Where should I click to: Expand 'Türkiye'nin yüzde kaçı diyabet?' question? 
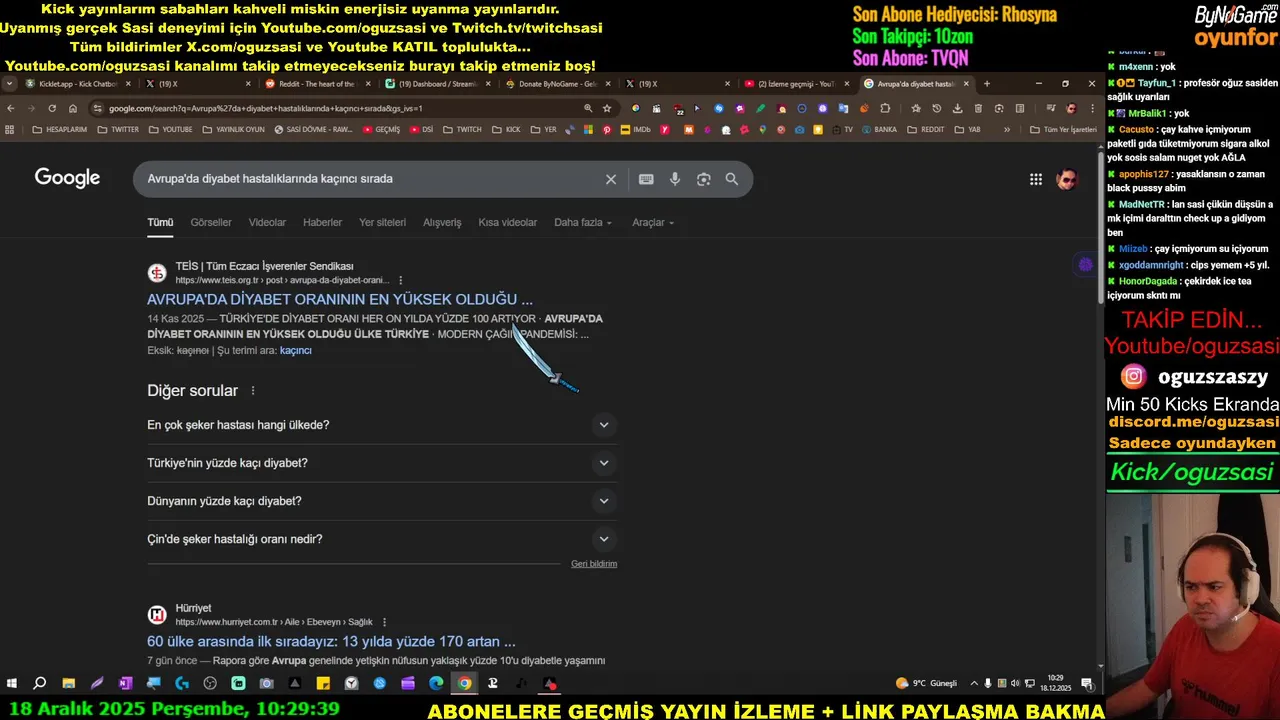(382, 463)
